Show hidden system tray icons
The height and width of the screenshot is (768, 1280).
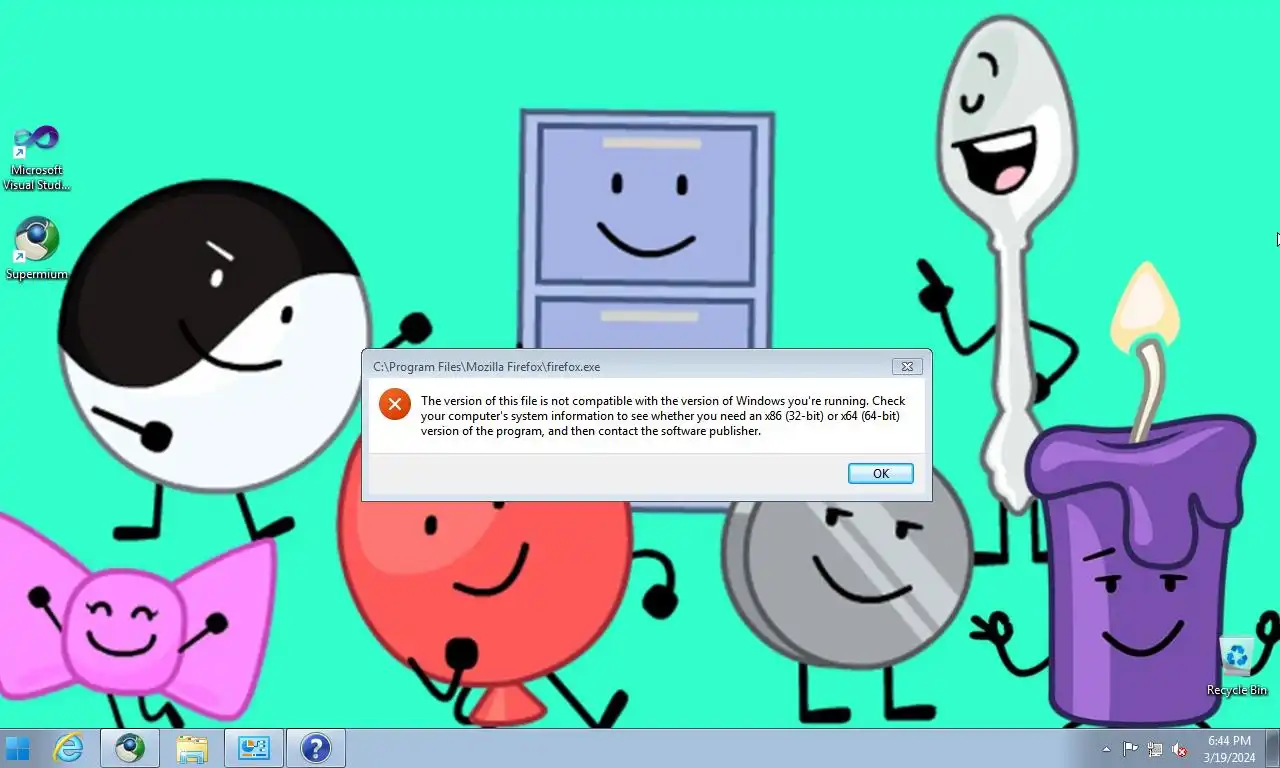click(x=1106, y=749)
